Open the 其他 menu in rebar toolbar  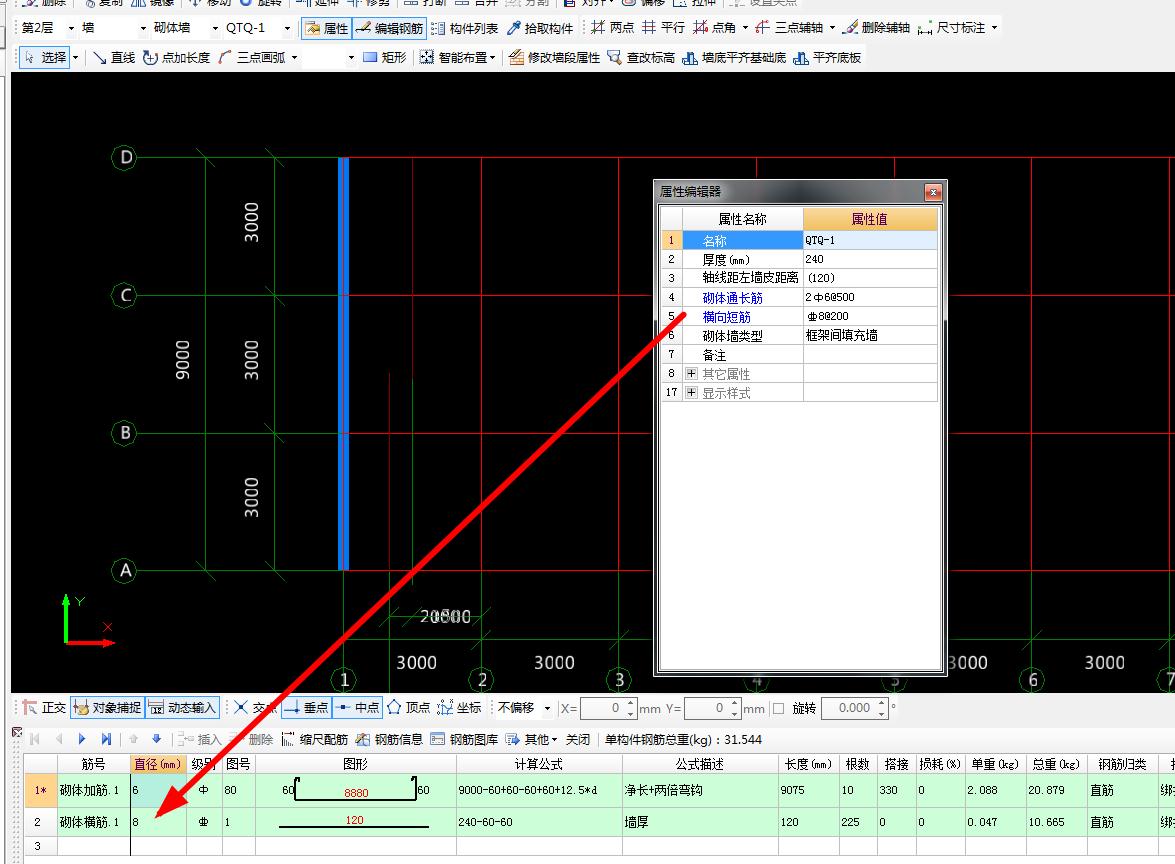(x=531, y=740)
